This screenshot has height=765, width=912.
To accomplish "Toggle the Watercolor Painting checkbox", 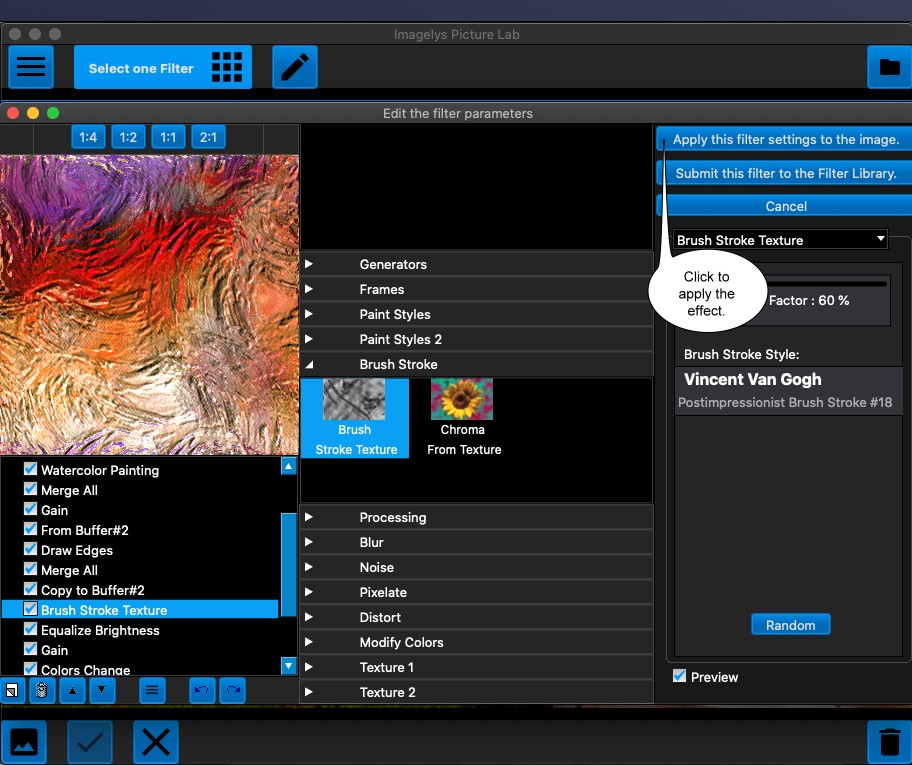I will point(30,469).
